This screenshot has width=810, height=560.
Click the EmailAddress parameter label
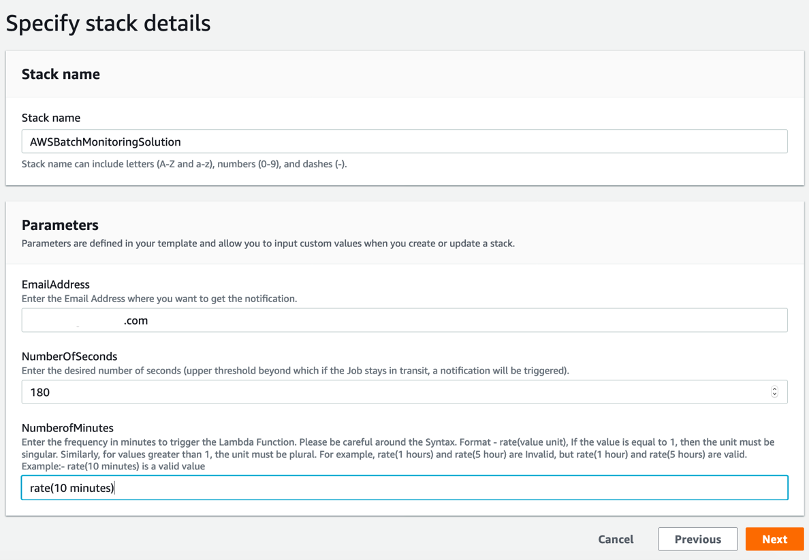click(56, 285)
